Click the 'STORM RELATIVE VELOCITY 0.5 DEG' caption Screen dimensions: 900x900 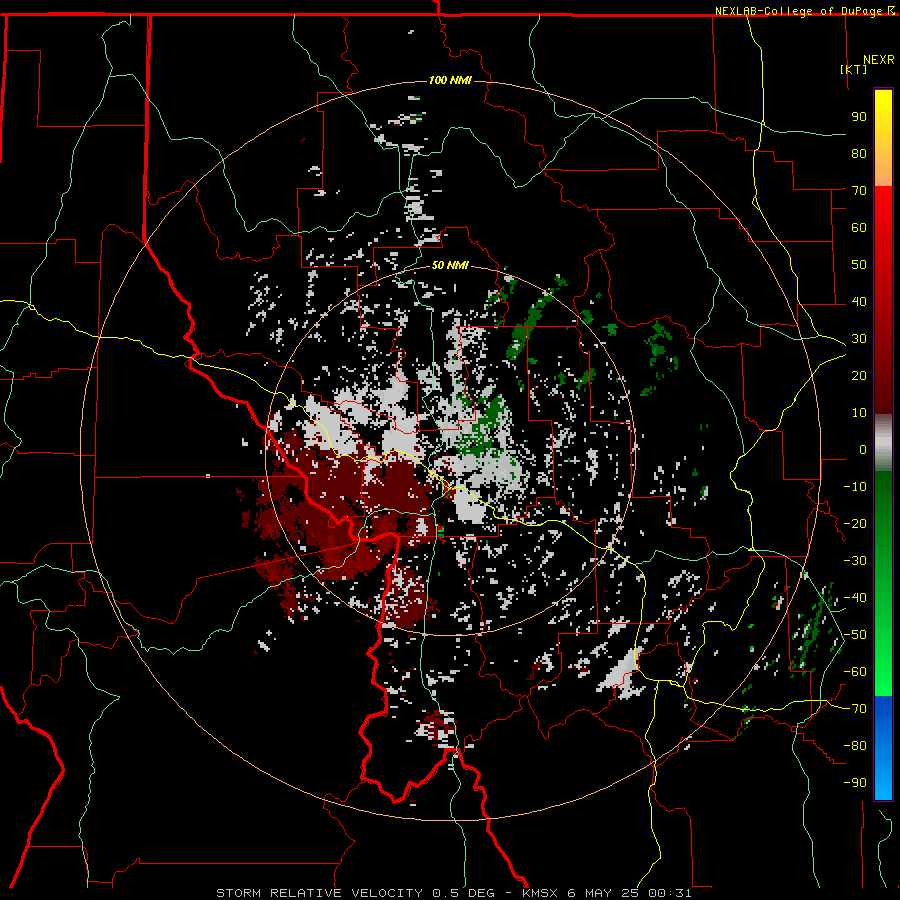pos(355,893)
